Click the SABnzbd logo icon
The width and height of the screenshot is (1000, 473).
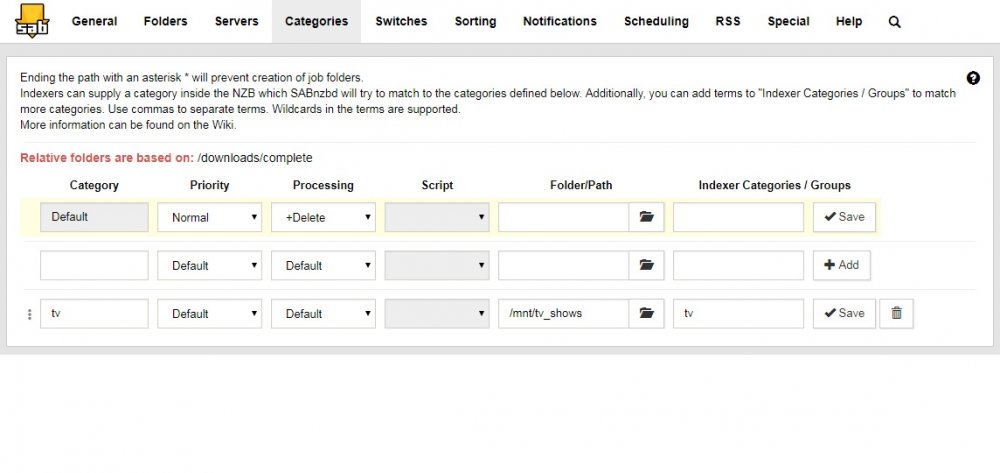point(32,21)
